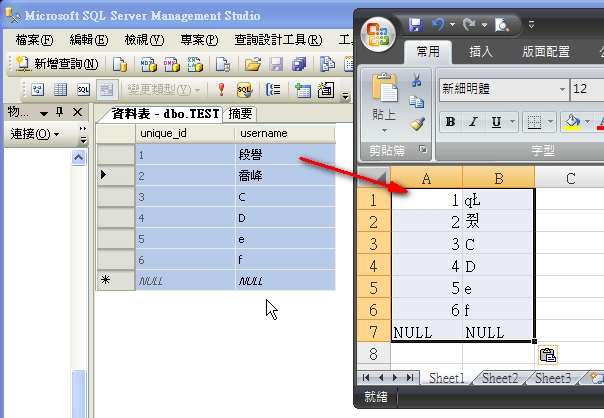
Task: Switch to the Excel Insert ribbon tab
Action: tap(481, 51)
